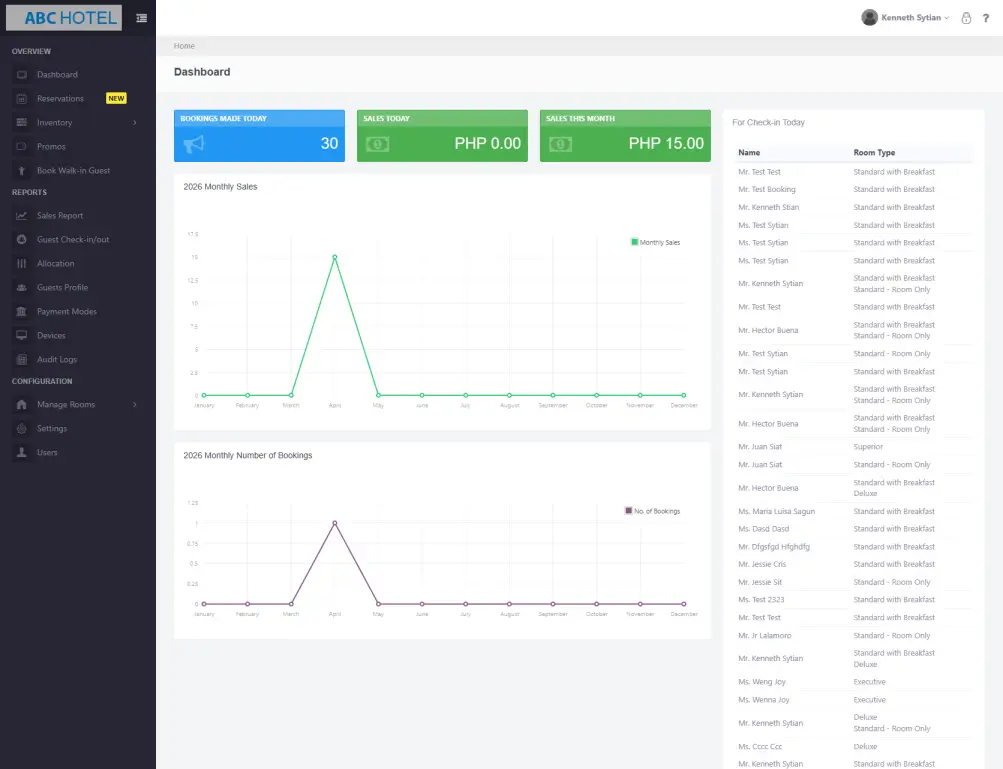Open the Allocation menu item
Viewport: 1003px width, 769px height.
[56, 264]
